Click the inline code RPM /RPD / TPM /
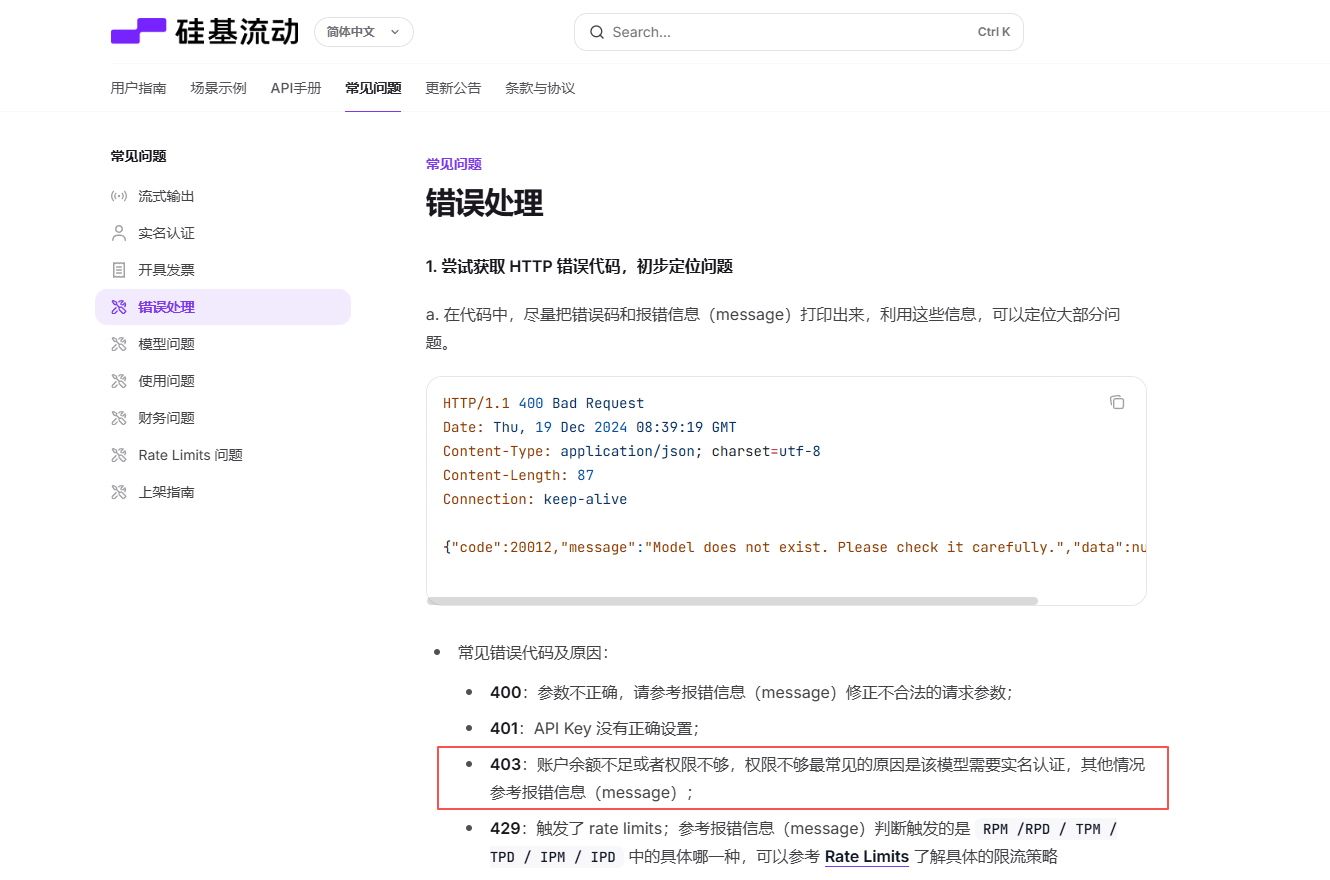This screenshot has height=880, width=1330. tap(1049, 829)
